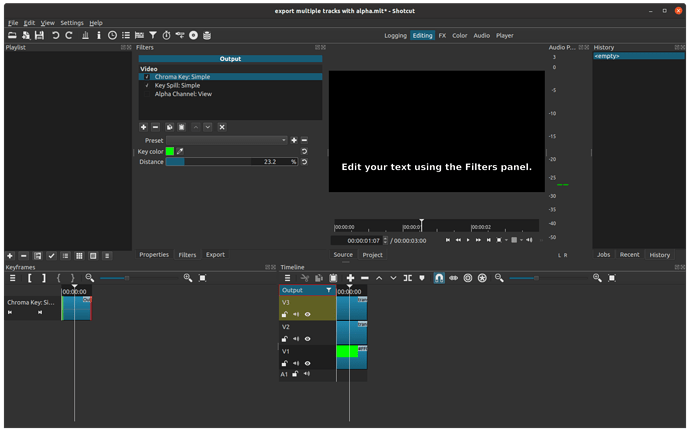
Task: Hide track V2 with its eye icon
Action: (x=308, y=339)
